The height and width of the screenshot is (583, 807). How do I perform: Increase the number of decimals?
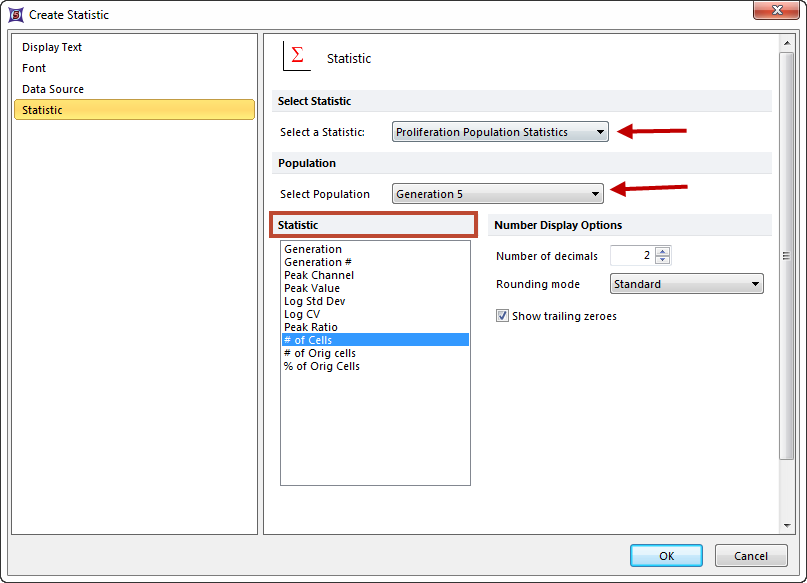pos(663,251)
